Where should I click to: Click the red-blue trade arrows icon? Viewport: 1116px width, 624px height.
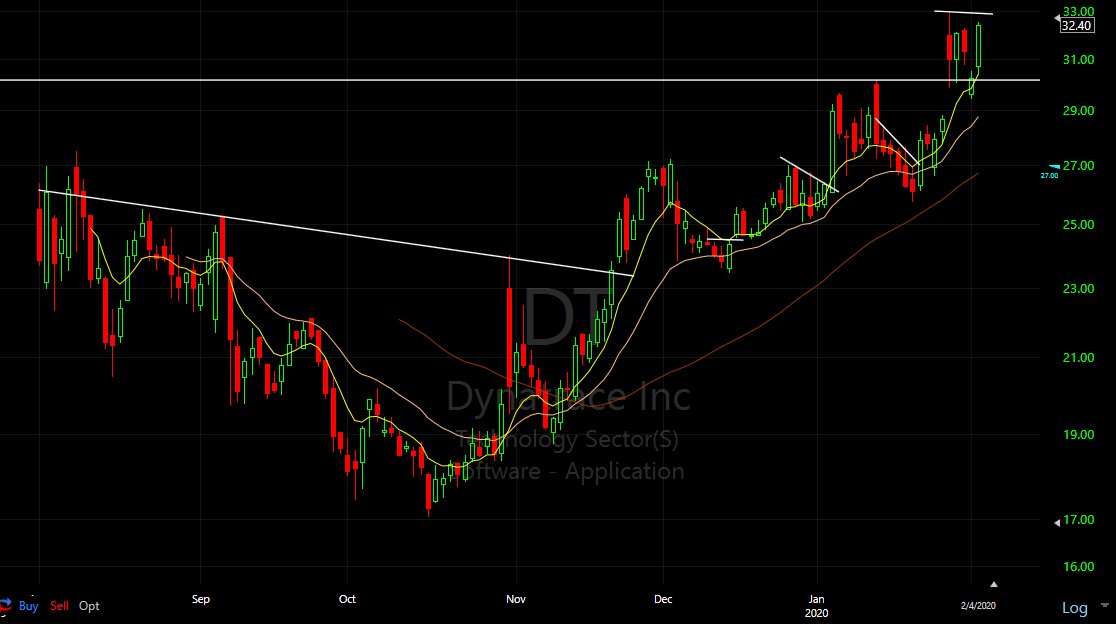coord(6,606)
